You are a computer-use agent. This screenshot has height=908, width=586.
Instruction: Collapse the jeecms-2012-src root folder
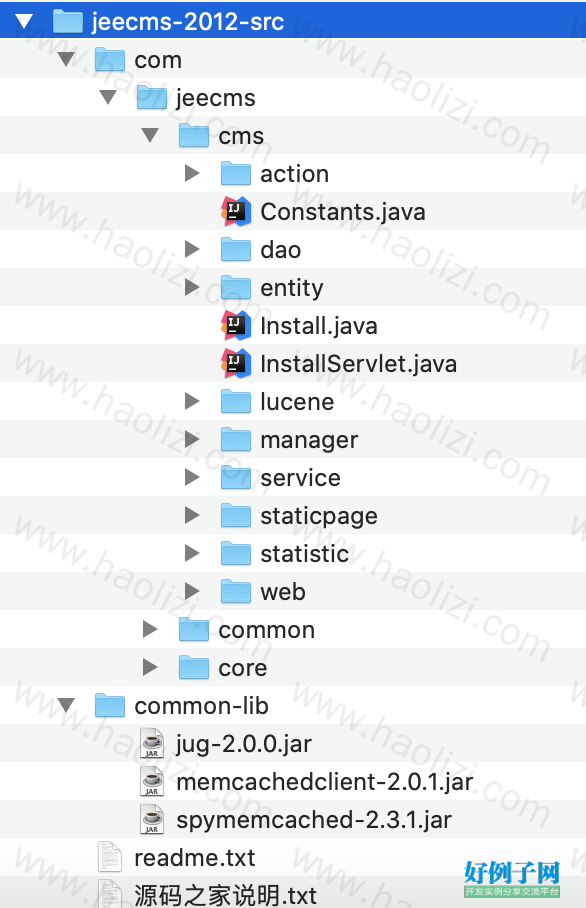click(24, 22)
